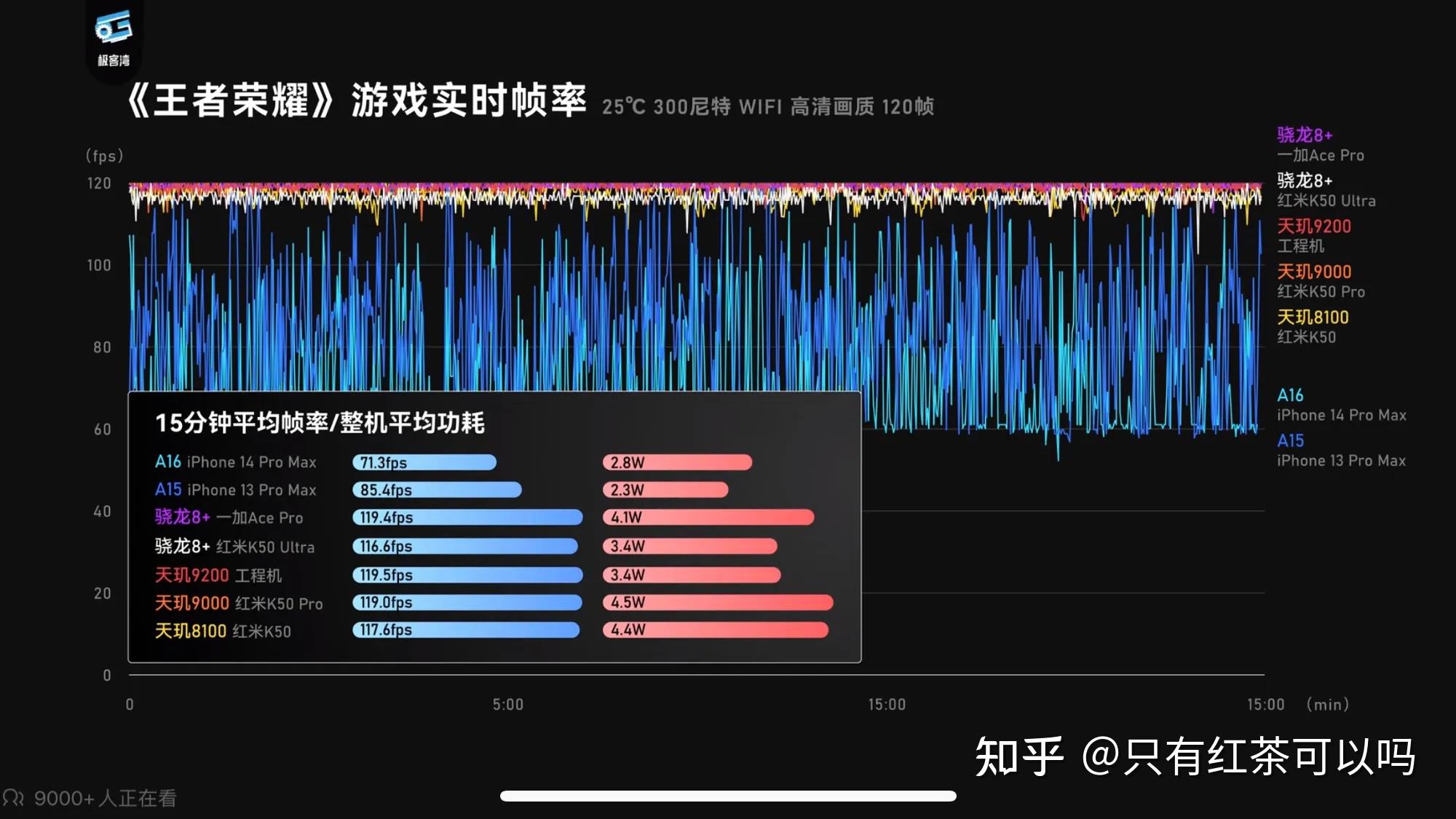The width and height of the screenshot is (1456, 819).
Task: Select A15 iPhone 13 Pro Max legend entry
Action: point(1340,451)
